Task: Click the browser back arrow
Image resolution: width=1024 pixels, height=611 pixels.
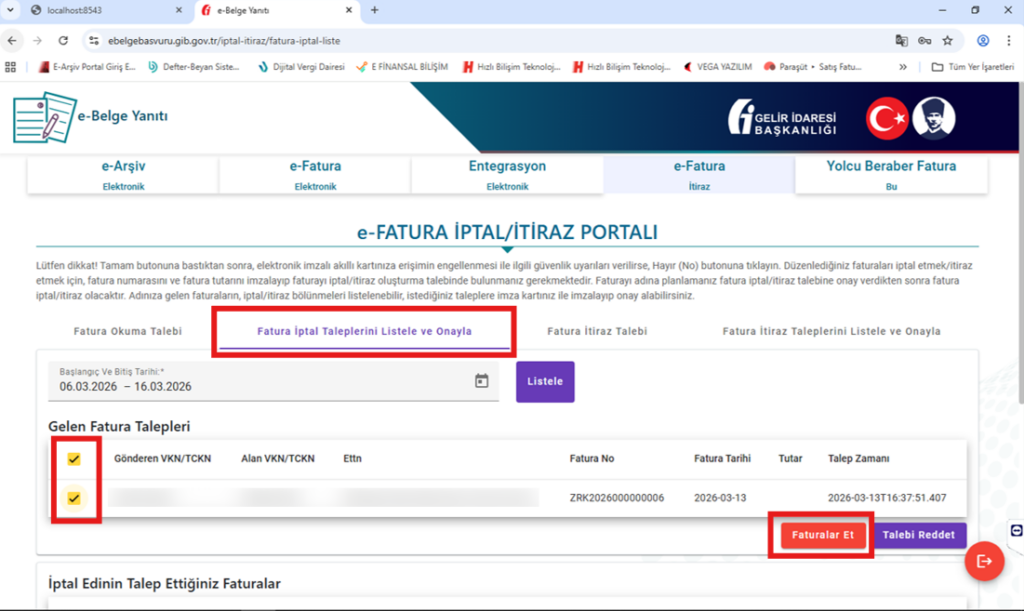Action: [x=12, y=40]
